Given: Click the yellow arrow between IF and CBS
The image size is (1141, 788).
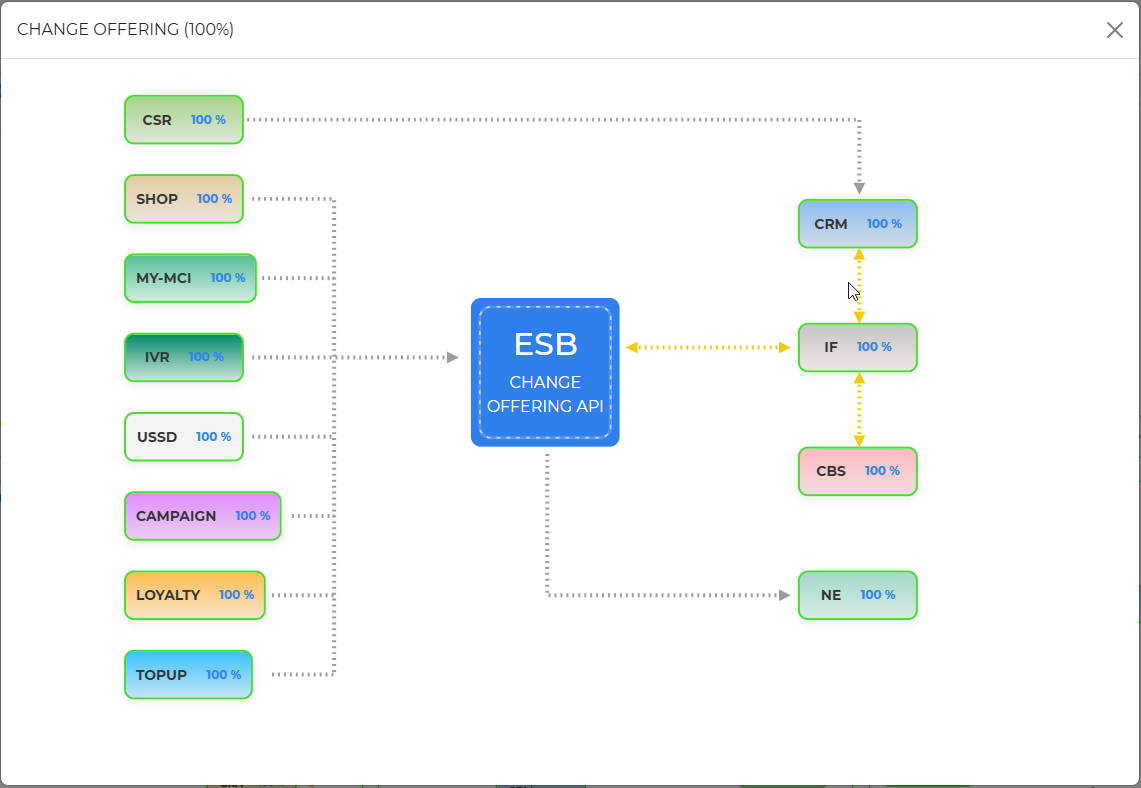Looking at the screenshot, I should pos(859,409).
